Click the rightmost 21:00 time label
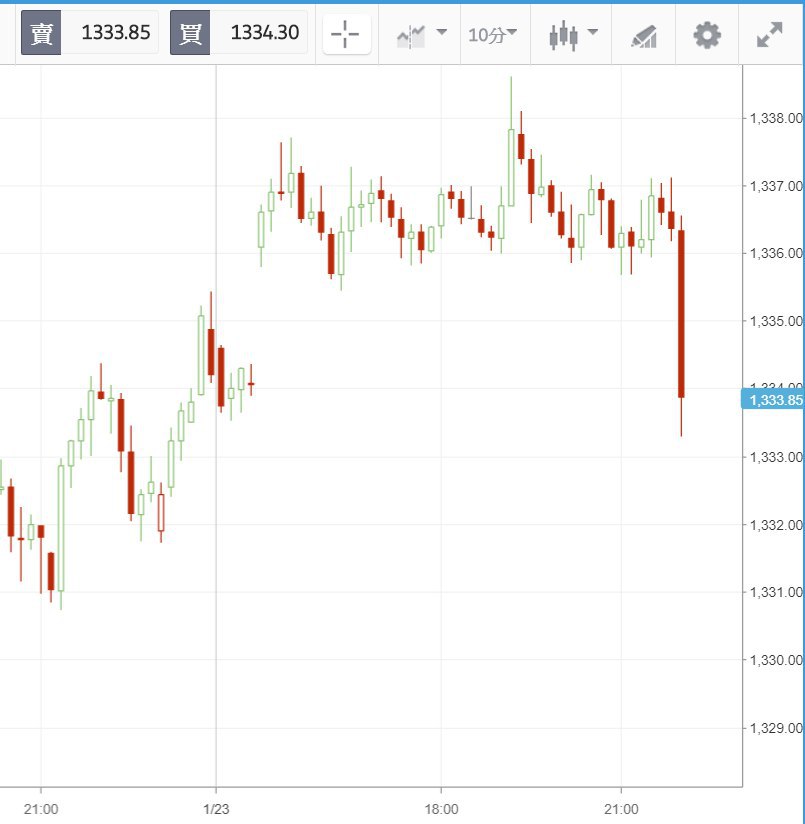Screen dimensions: 805x824 click(620, 808)
